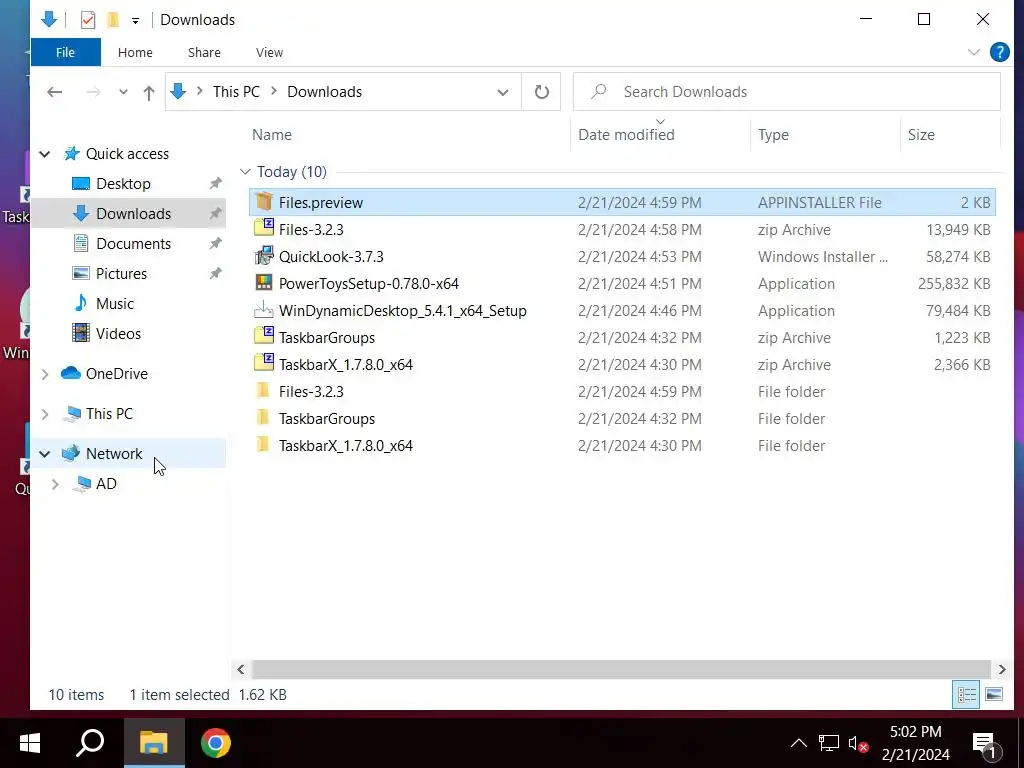Viewport: 1024px width, 768px height.
Task: Collapse the Quick access tree node
Action: [x=44, y=154]
